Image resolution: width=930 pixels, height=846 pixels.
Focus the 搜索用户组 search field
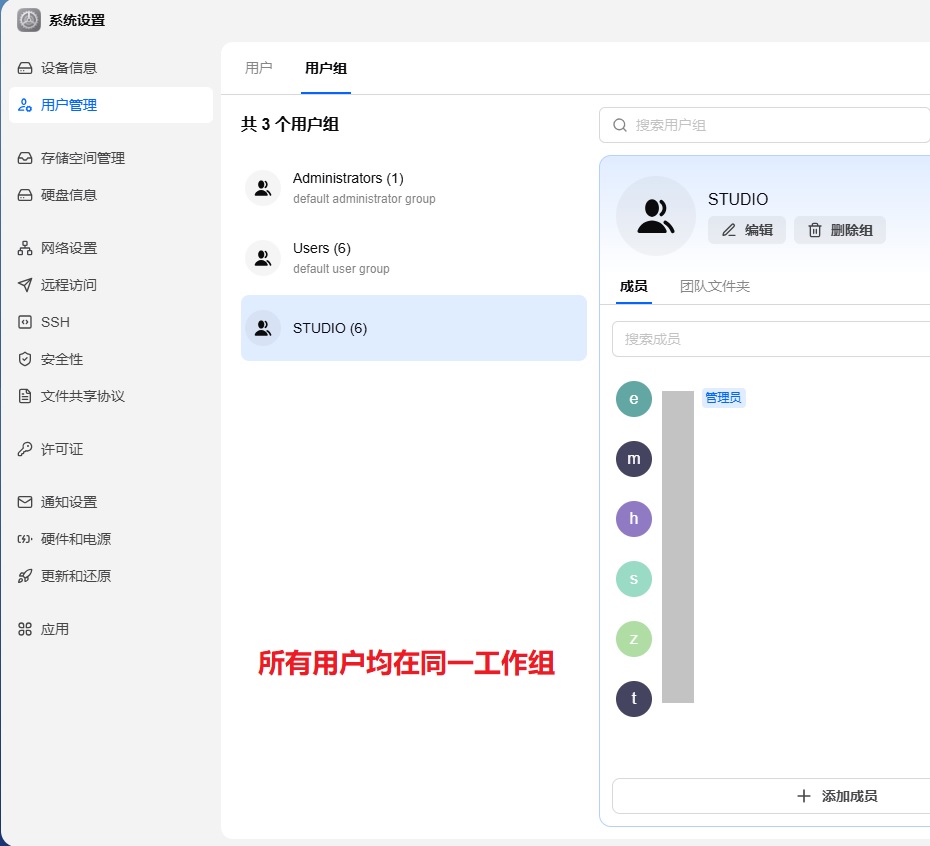coord(765,125)
